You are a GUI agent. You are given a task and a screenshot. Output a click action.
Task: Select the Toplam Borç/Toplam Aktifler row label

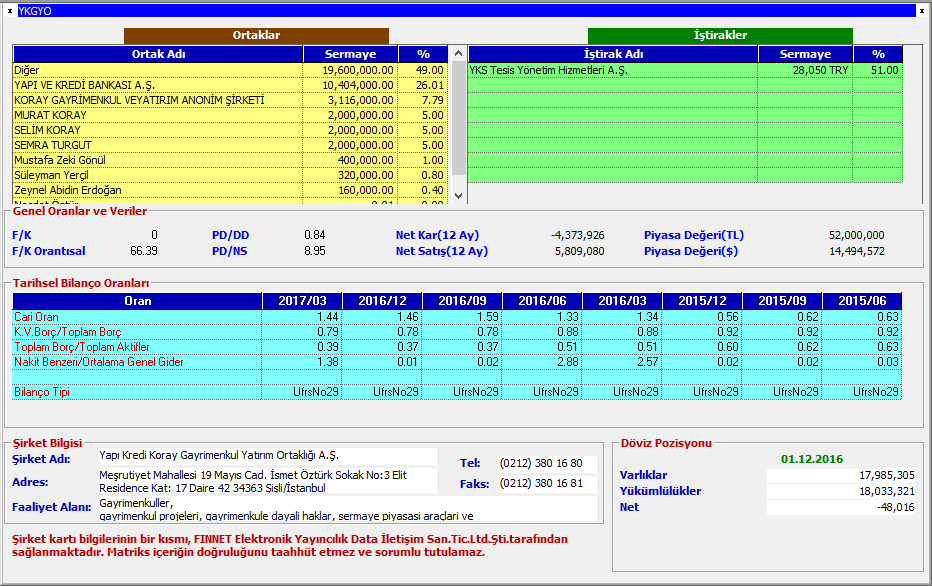[x=82, y=346]
